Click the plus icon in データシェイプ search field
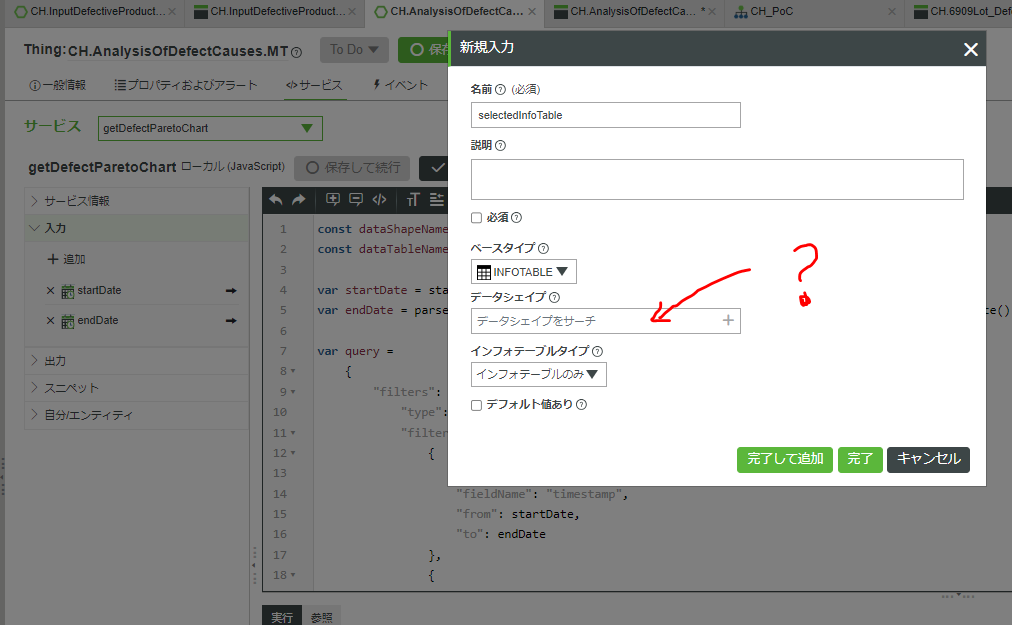 tap(729, 320)
